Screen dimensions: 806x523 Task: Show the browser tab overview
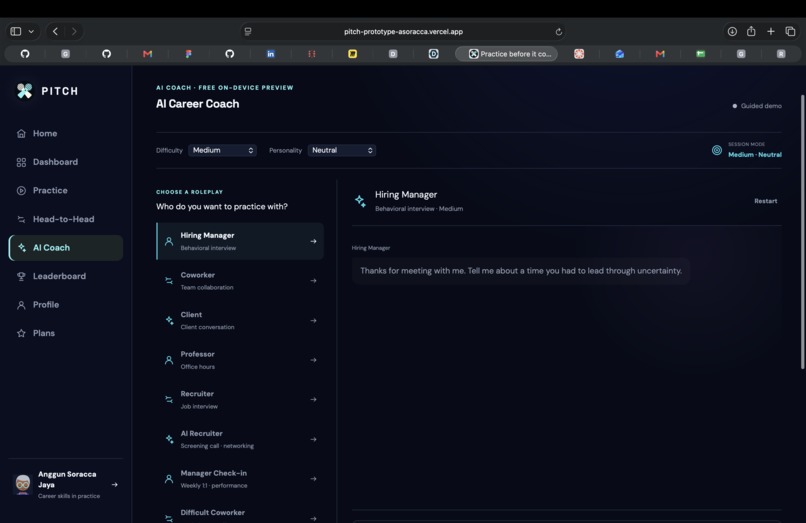pos(791,31)
